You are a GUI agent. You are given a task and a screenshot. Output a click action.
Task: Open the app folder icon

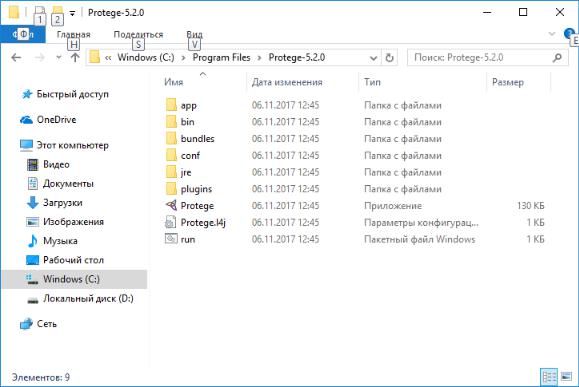point(171,105)
